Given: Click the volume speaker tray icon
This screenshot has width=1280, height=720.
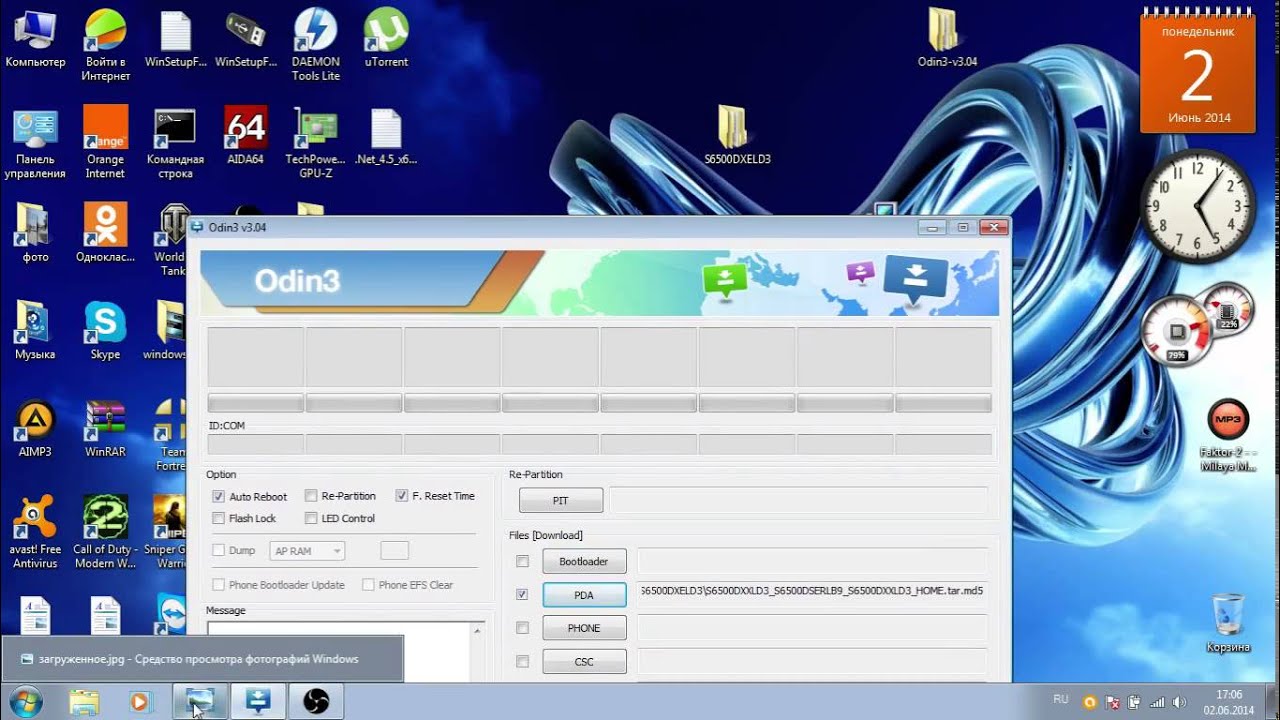Looking at the screenshot, I should 1180,702.
